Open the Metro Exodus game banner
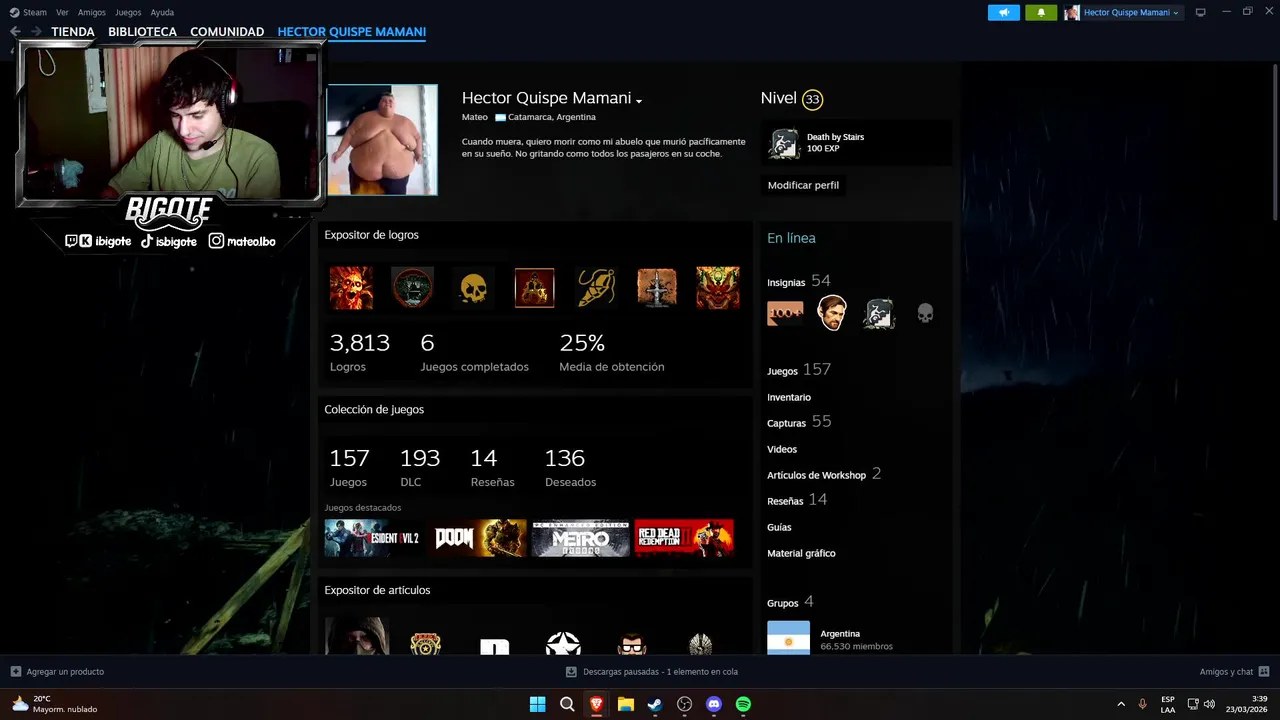 pos(581,538)
